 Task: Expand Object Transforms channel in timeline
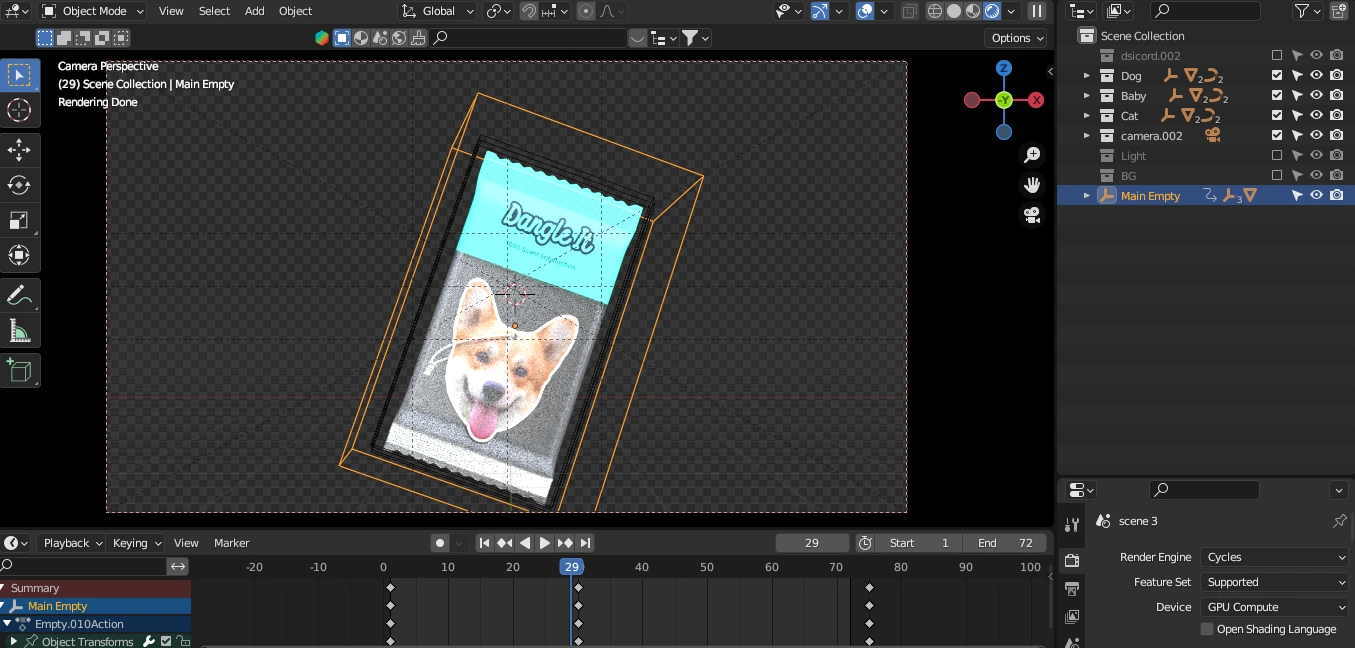(x=14, y=642)
